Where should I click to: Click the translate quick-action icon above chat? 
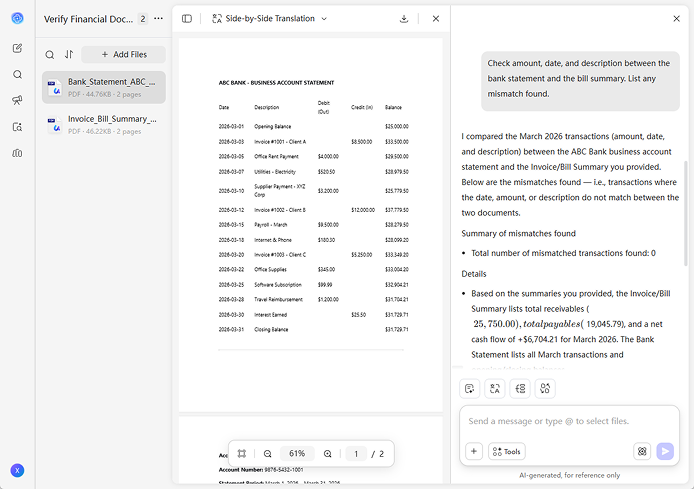coord(495,389)
